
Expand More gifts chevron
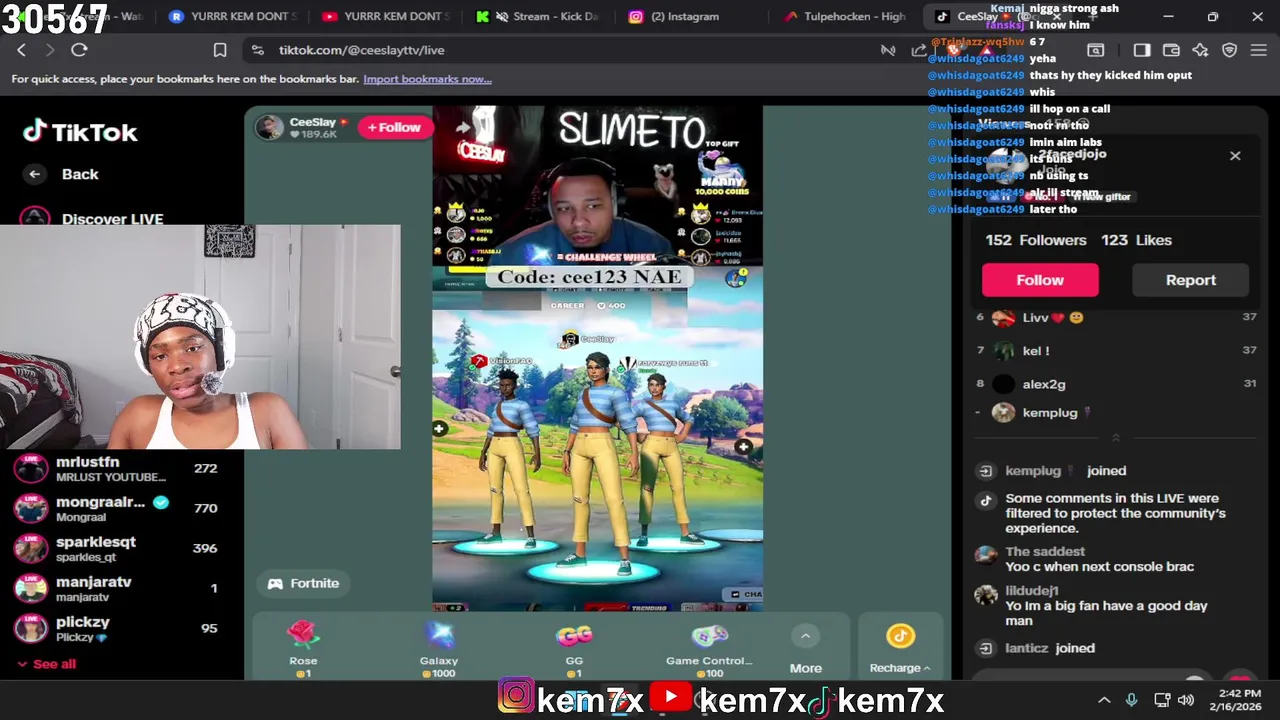(805, 636)
